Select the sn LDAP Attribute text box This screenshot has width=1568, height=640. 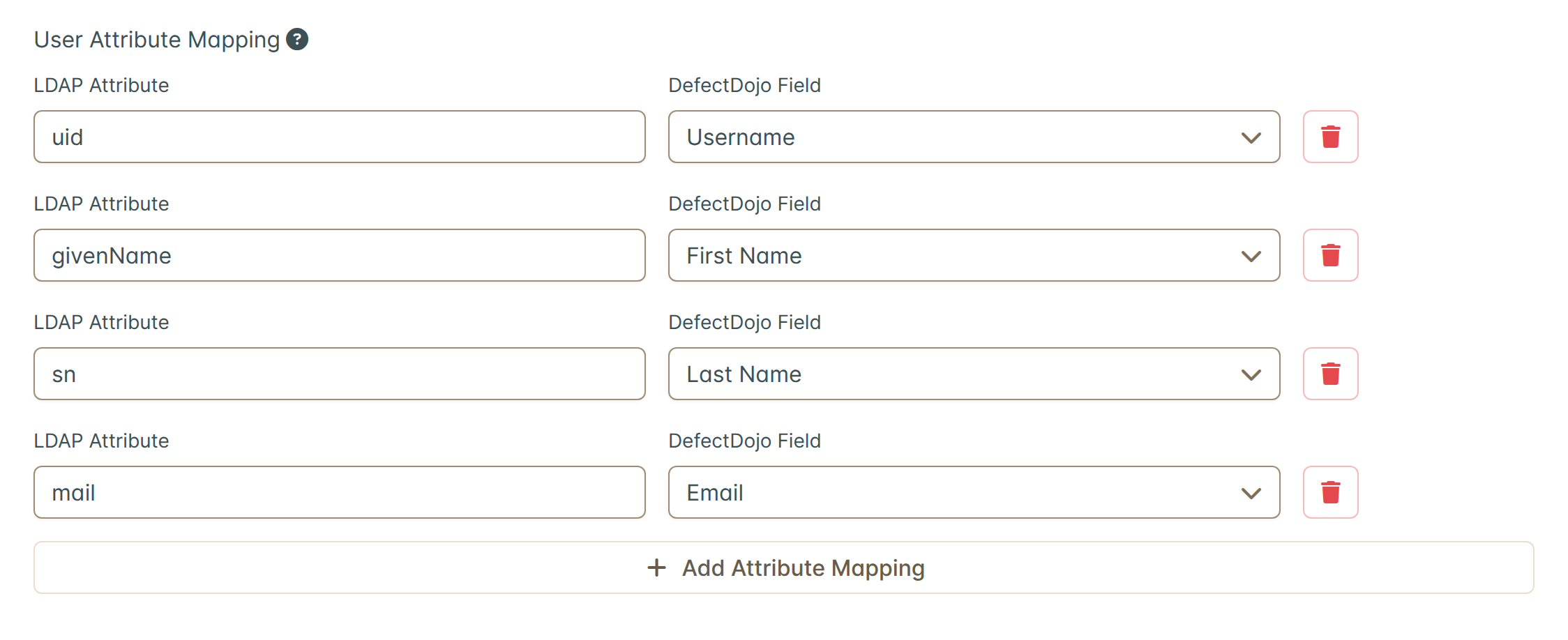[340, 374]
